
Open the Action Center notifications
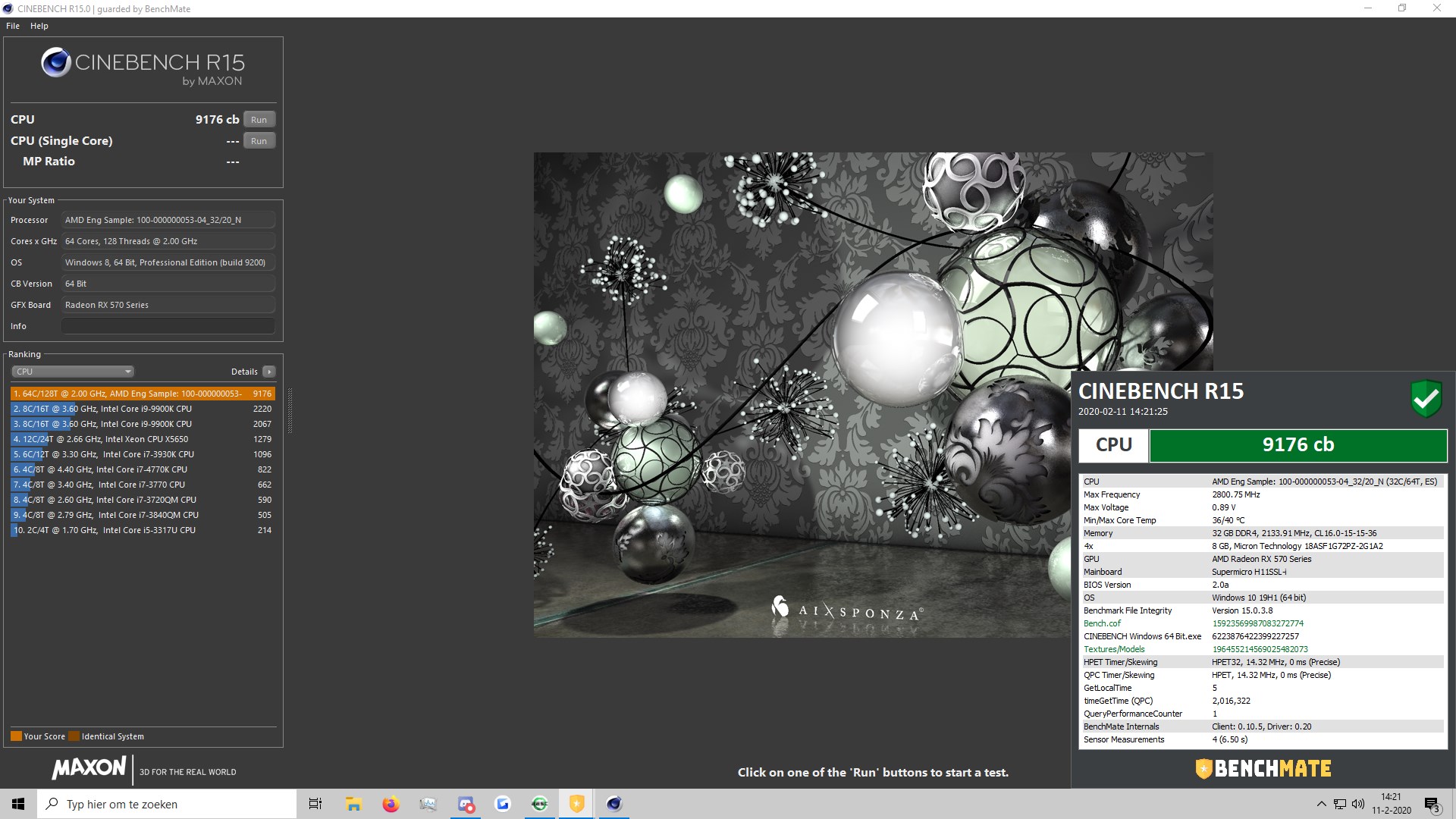coord(1432,804)
